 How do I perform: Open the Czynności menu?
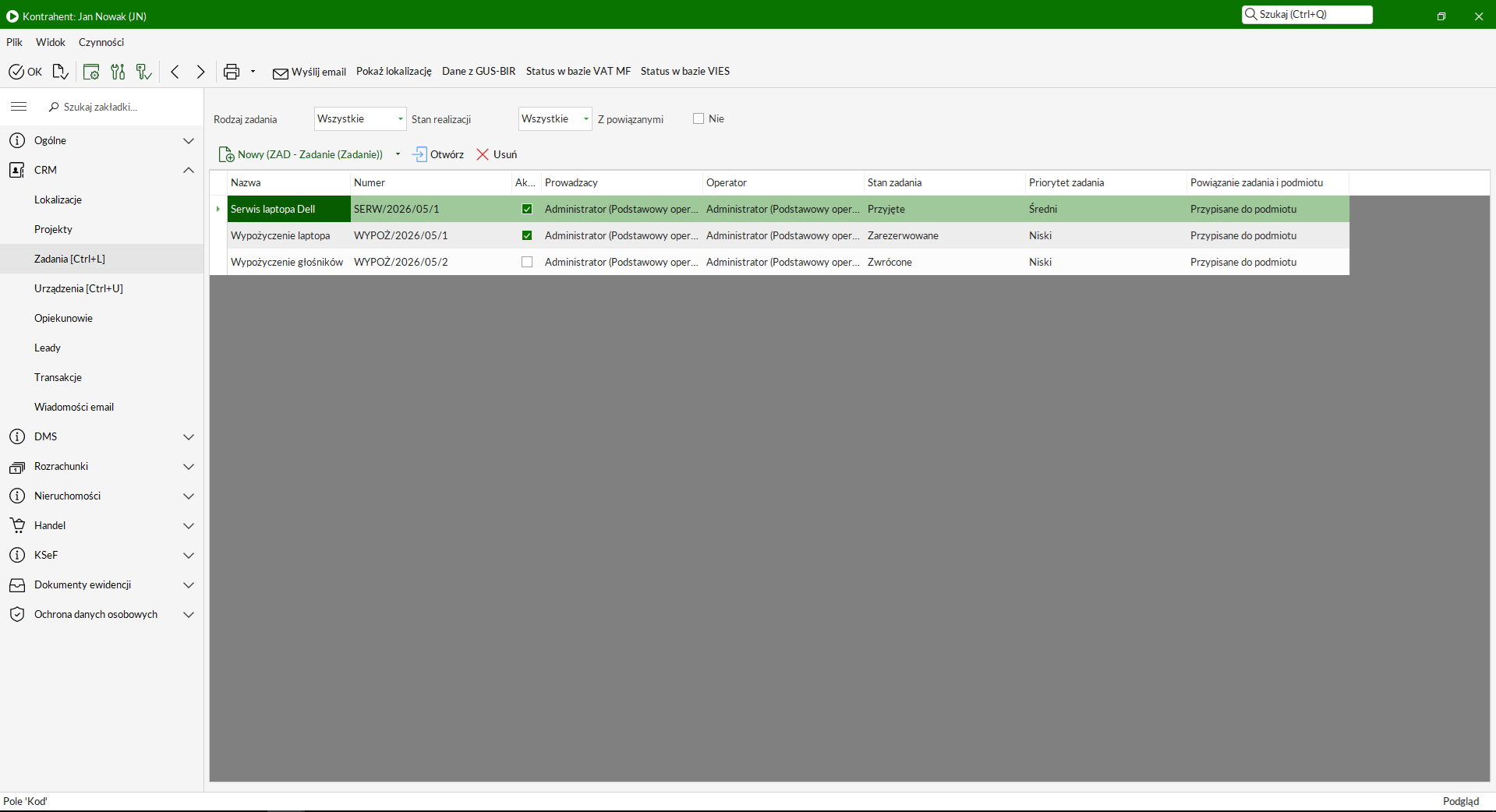(101, 42)
